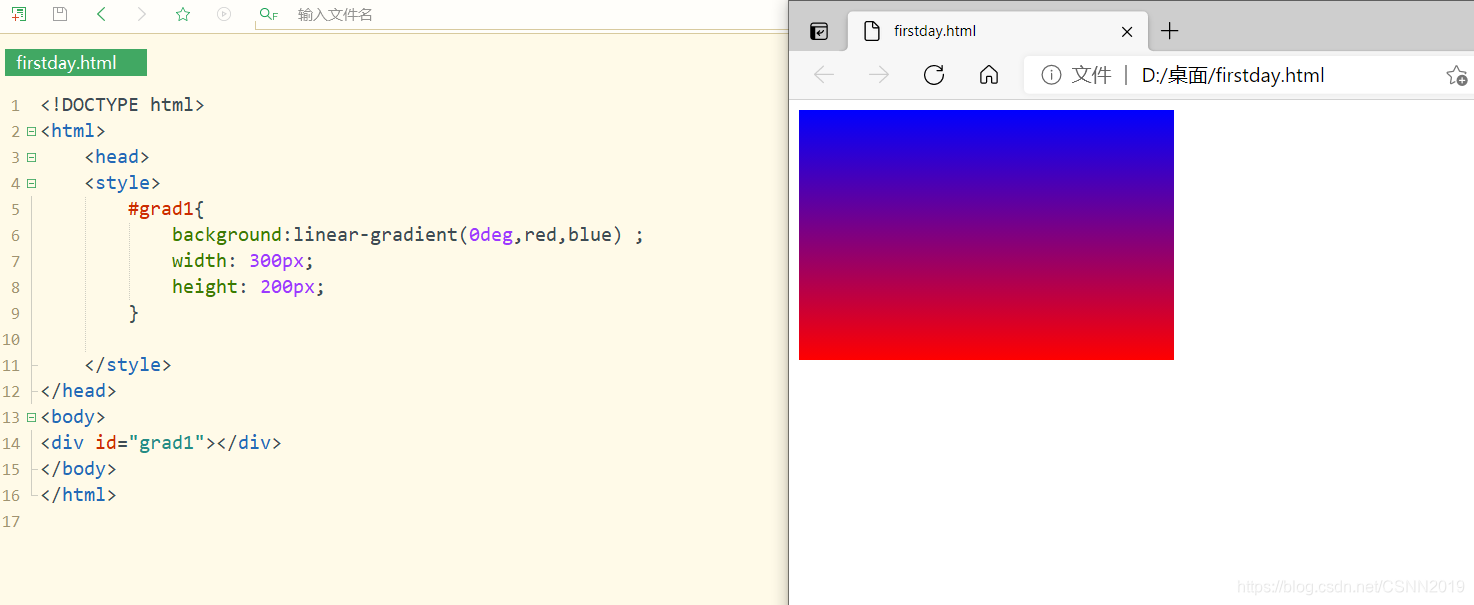The width and height of the screenshot is (1474, 605).
Task: Refresh the page in the browser
Action: tap(934, 75)
